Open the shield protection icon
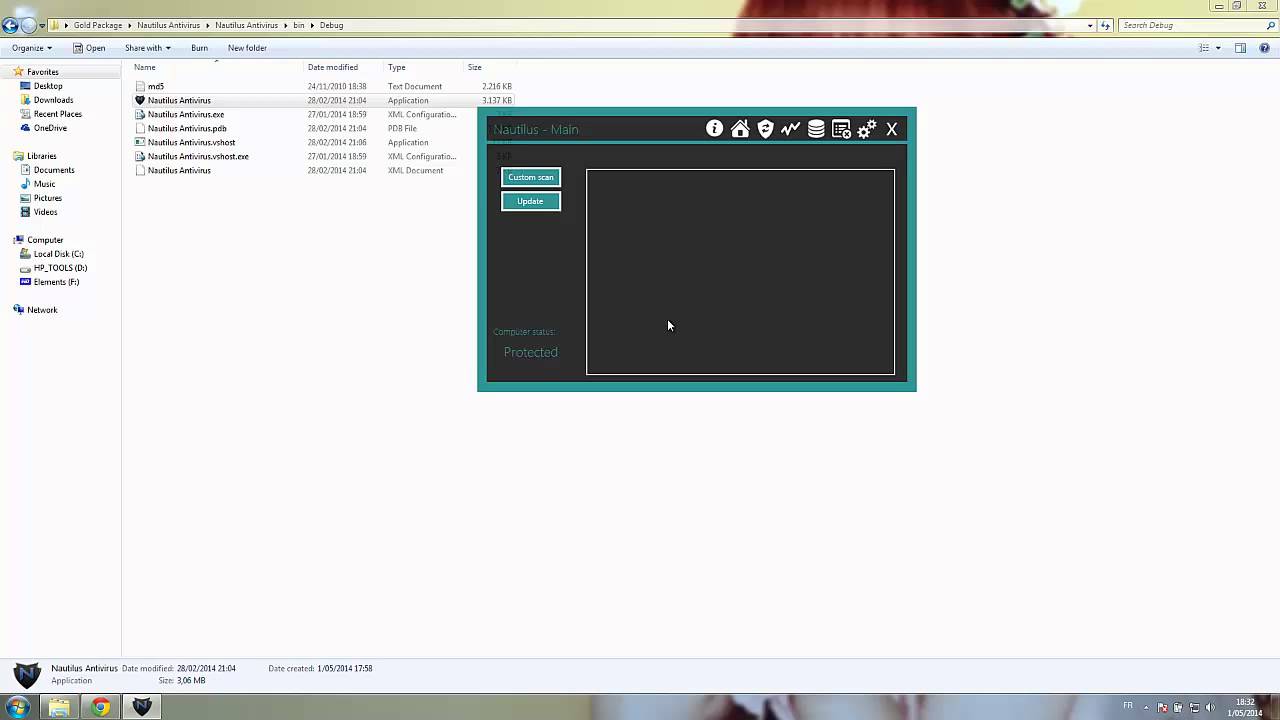 765,129
